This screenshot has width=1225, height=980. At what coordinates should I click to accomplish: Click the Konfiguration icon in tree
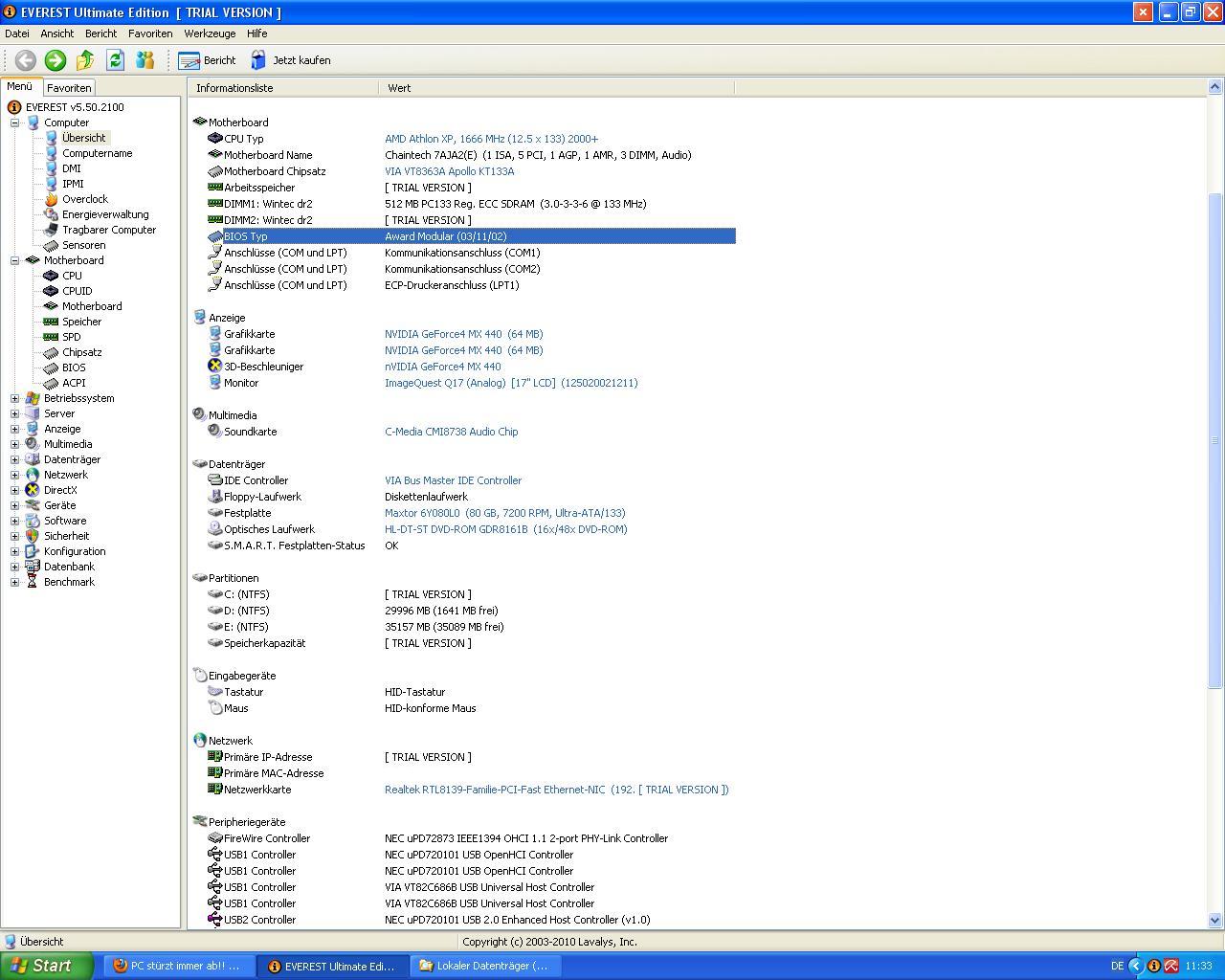pyautogui.click(x=33, y=551)
